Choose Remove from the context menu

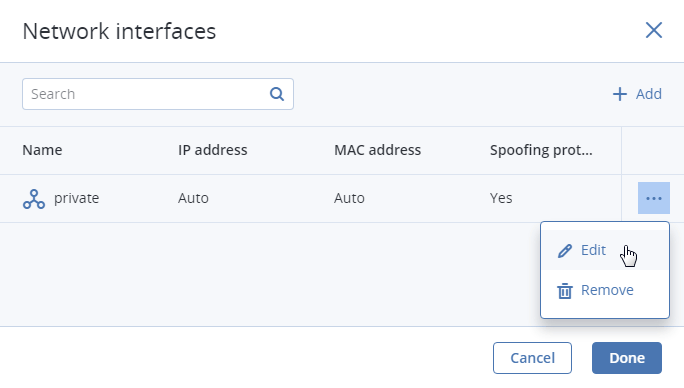[605, 290]
